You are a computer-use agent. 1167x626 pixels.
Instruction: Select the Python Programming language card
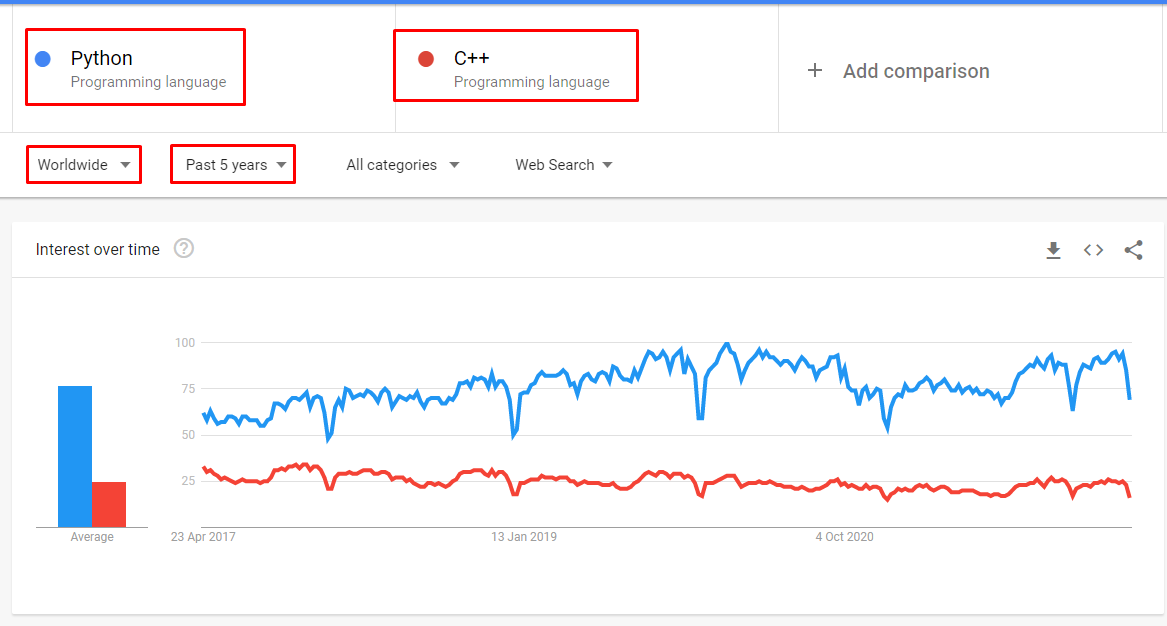135,66
